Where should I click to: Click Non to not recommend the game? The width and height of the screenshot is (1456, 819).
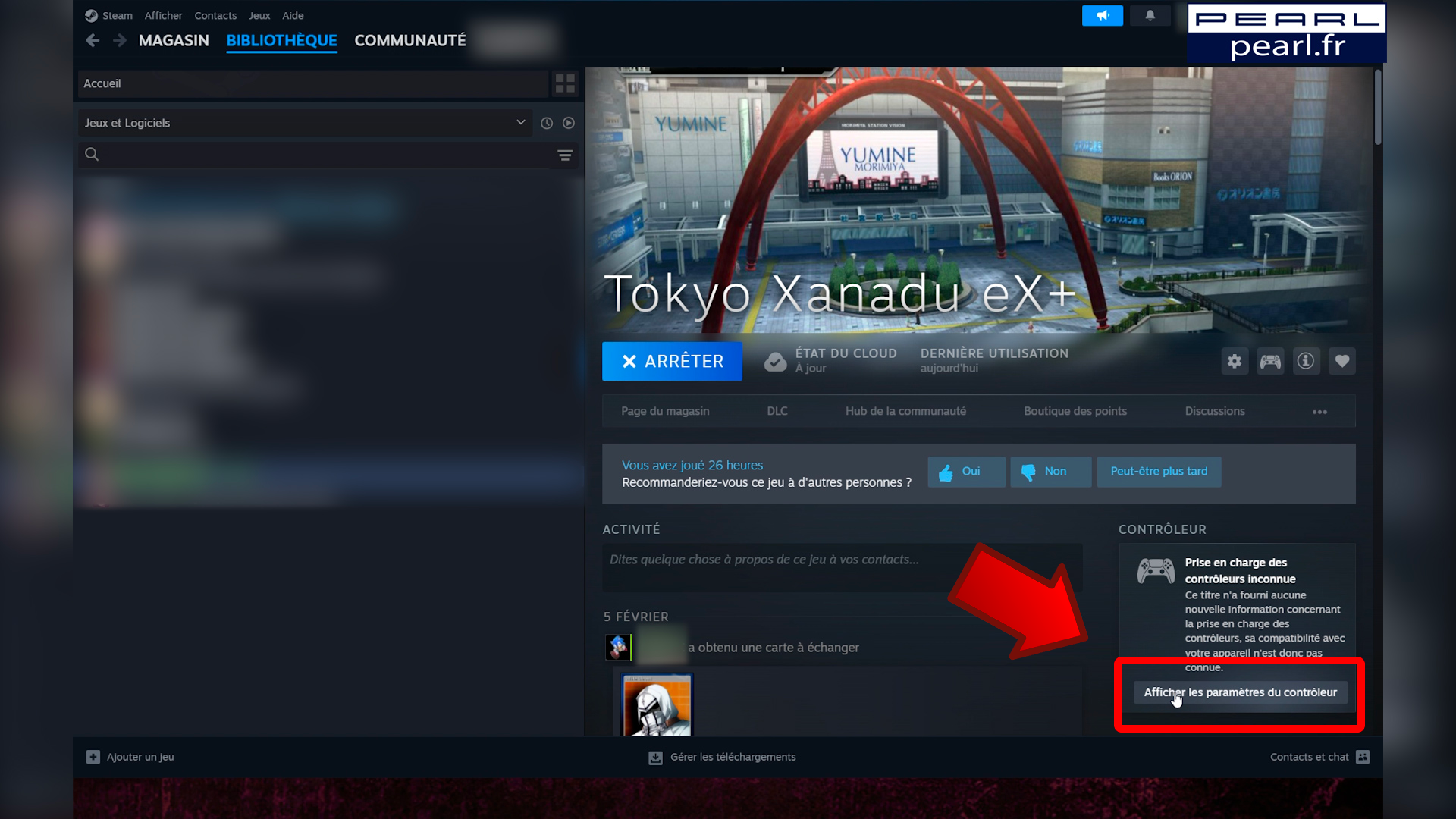[x=1051, y=471]
